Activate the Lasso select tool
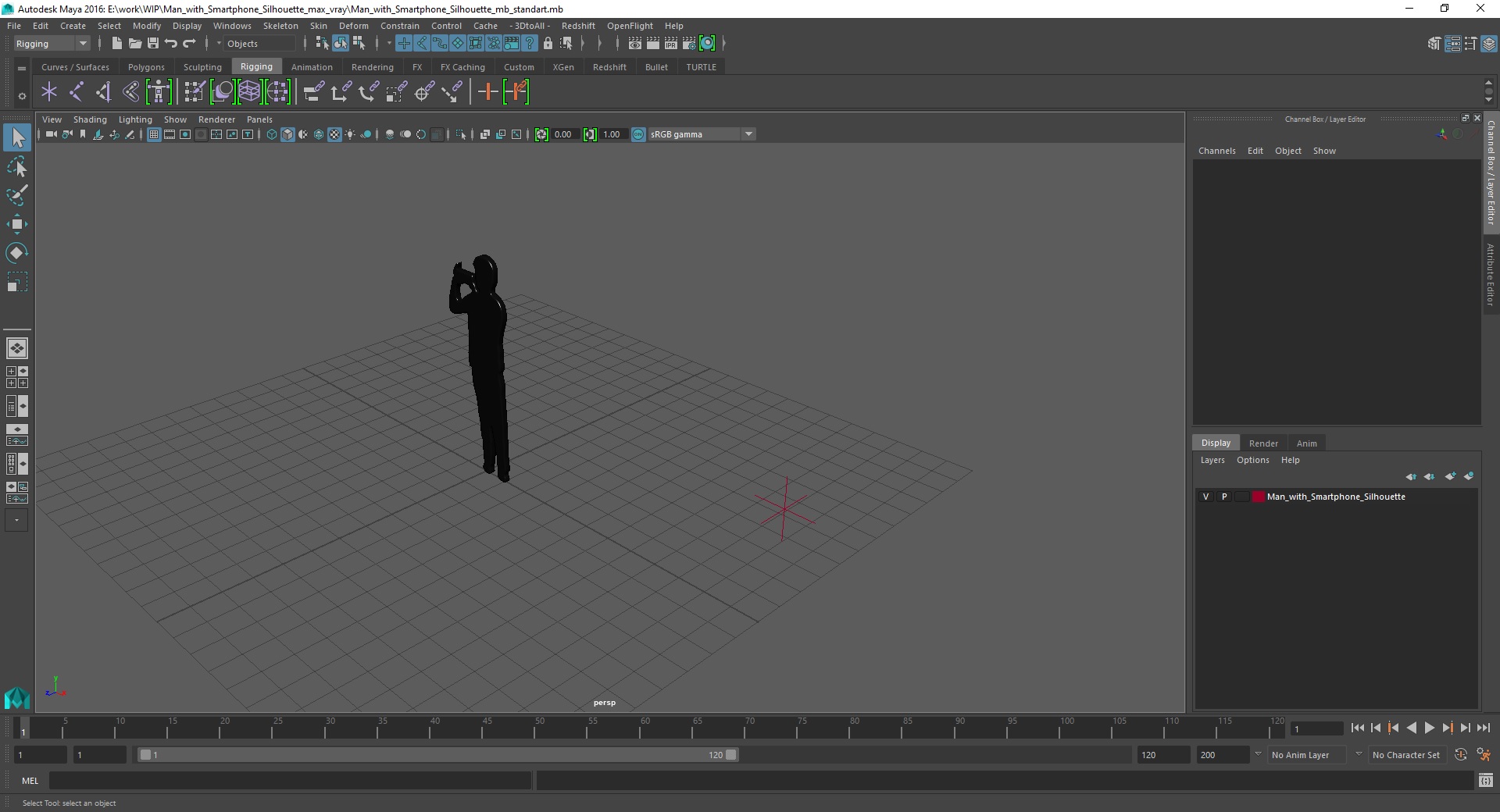The width and height of the screenshot is (1500, 812). (17, 167)
